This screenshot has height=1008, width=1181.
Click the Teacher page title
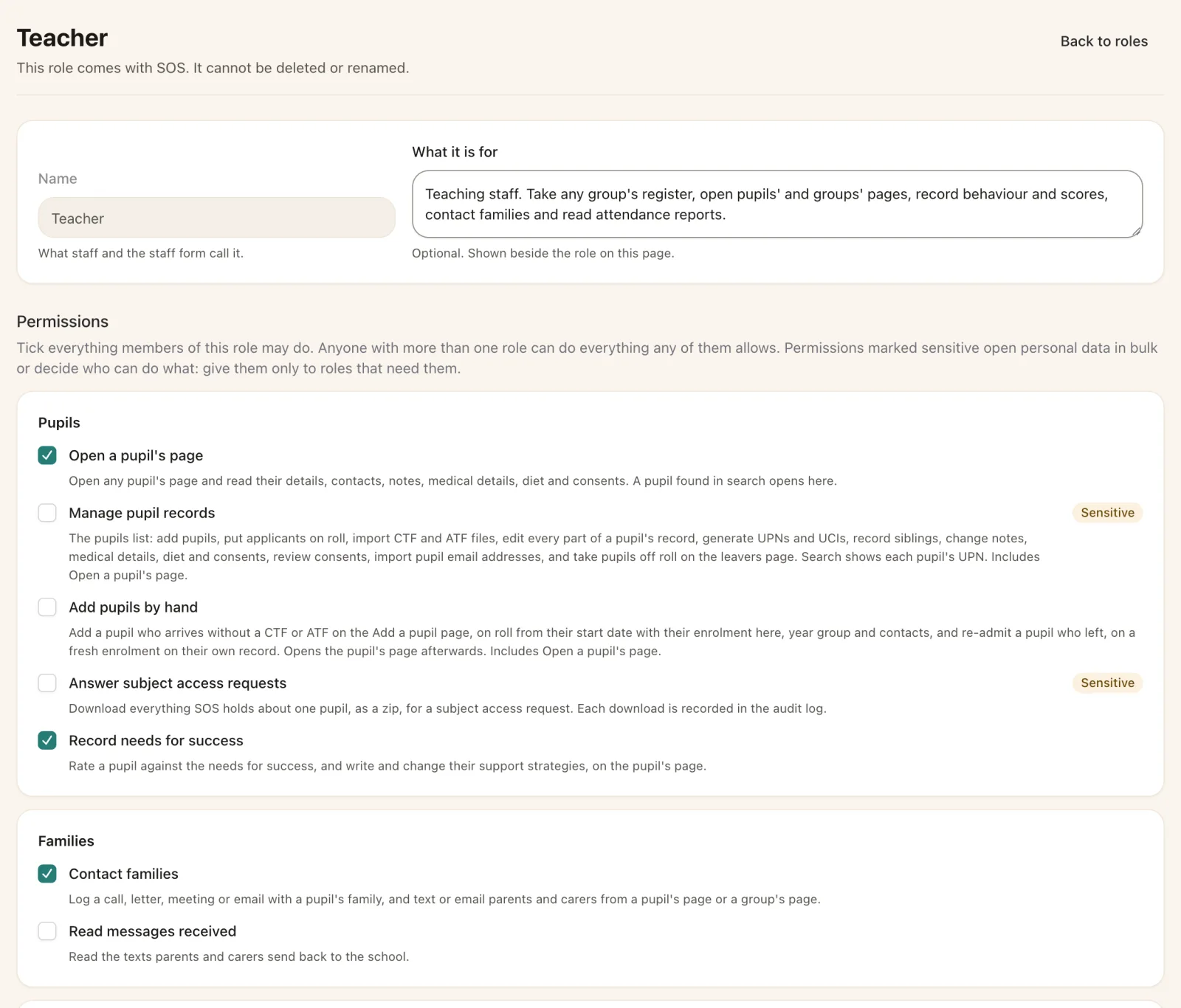[x=62, y=38]
